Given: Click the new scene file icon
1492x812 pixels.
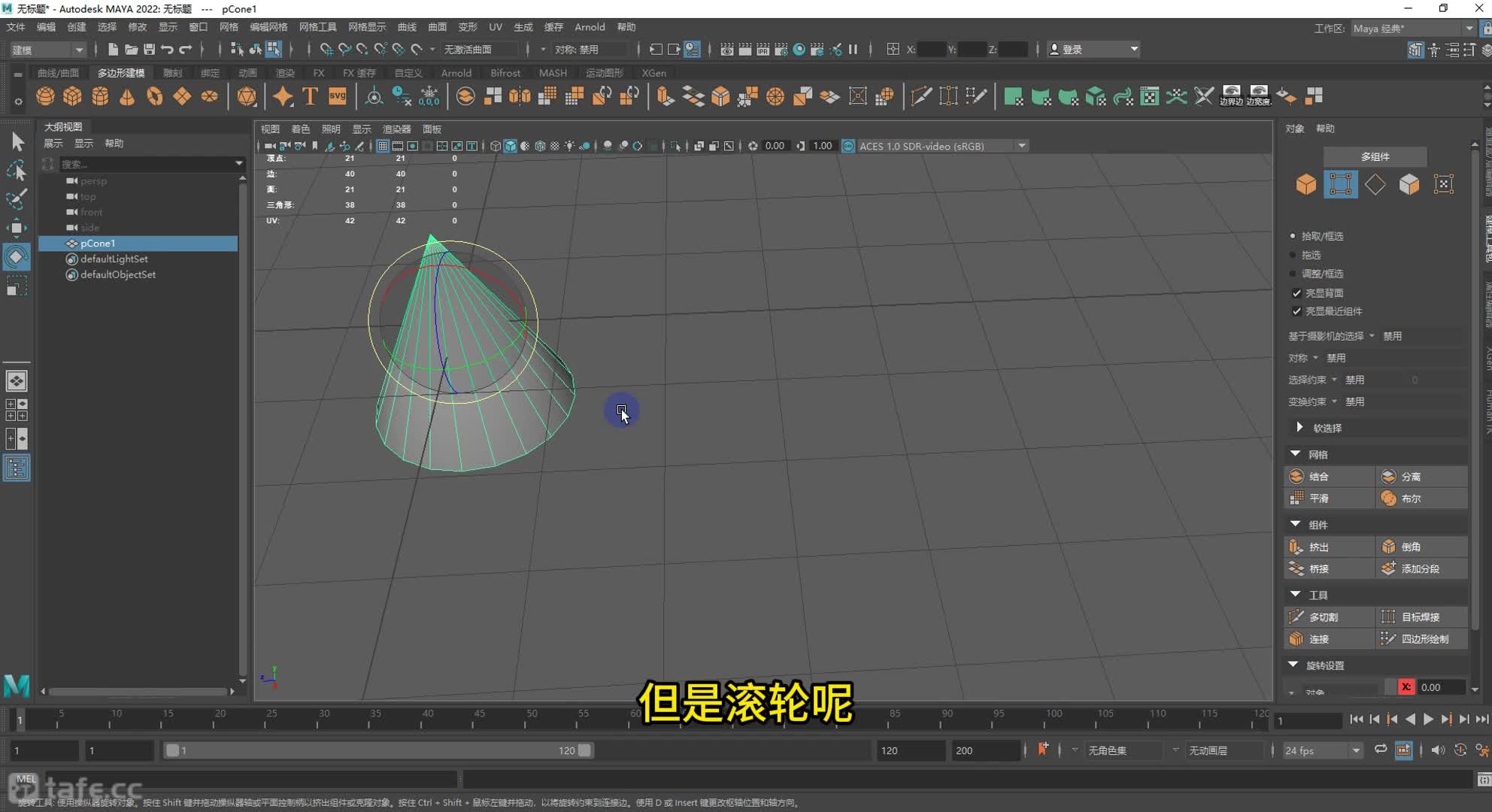Looking at the screenshot, I should 113,50.
